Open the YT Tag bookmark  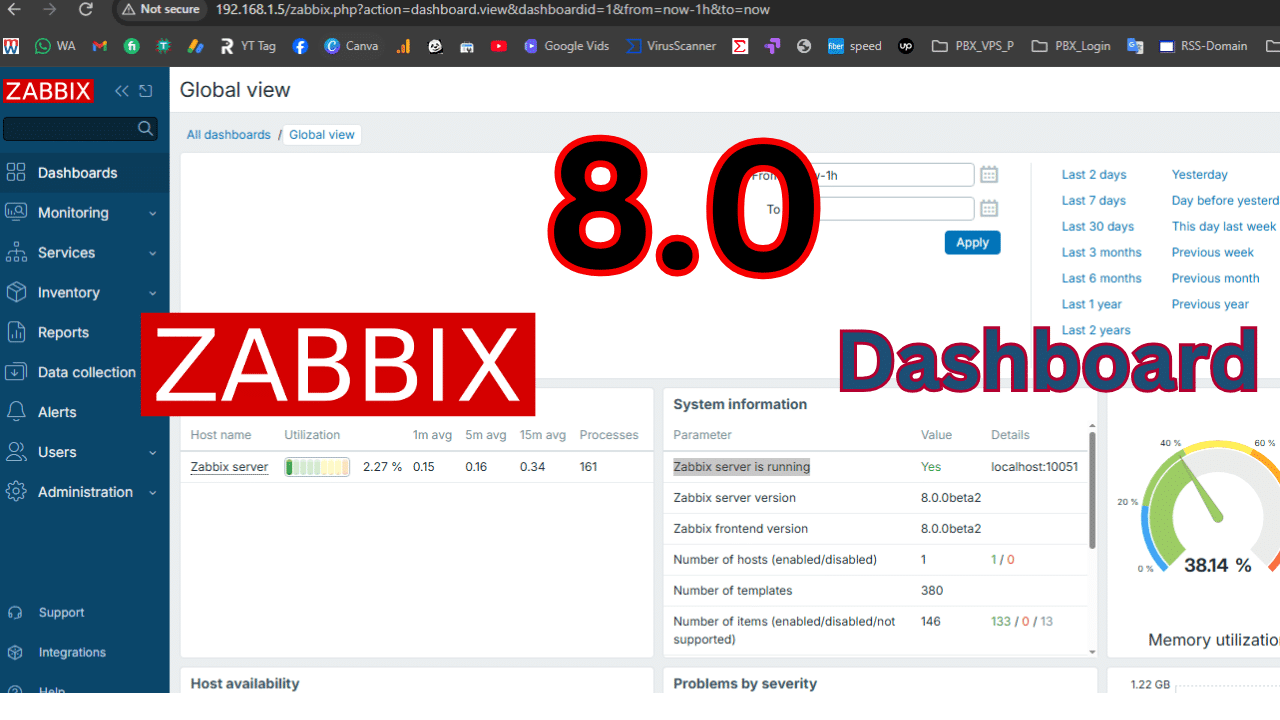(x=247, y=46)
